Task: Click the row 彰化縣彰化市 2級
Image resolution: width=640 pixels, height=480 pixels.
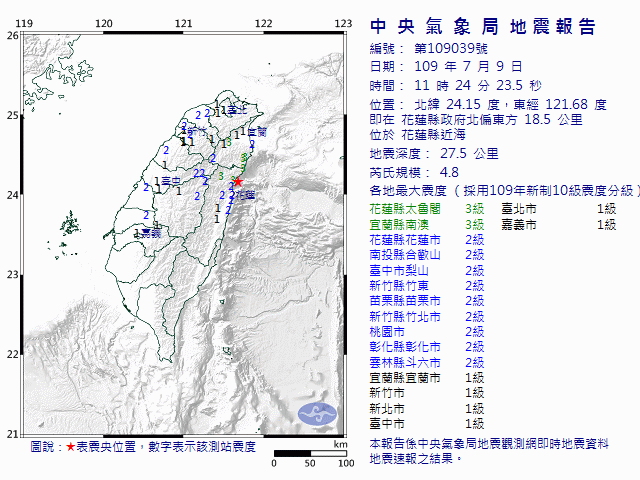Action: click(427, 347)
